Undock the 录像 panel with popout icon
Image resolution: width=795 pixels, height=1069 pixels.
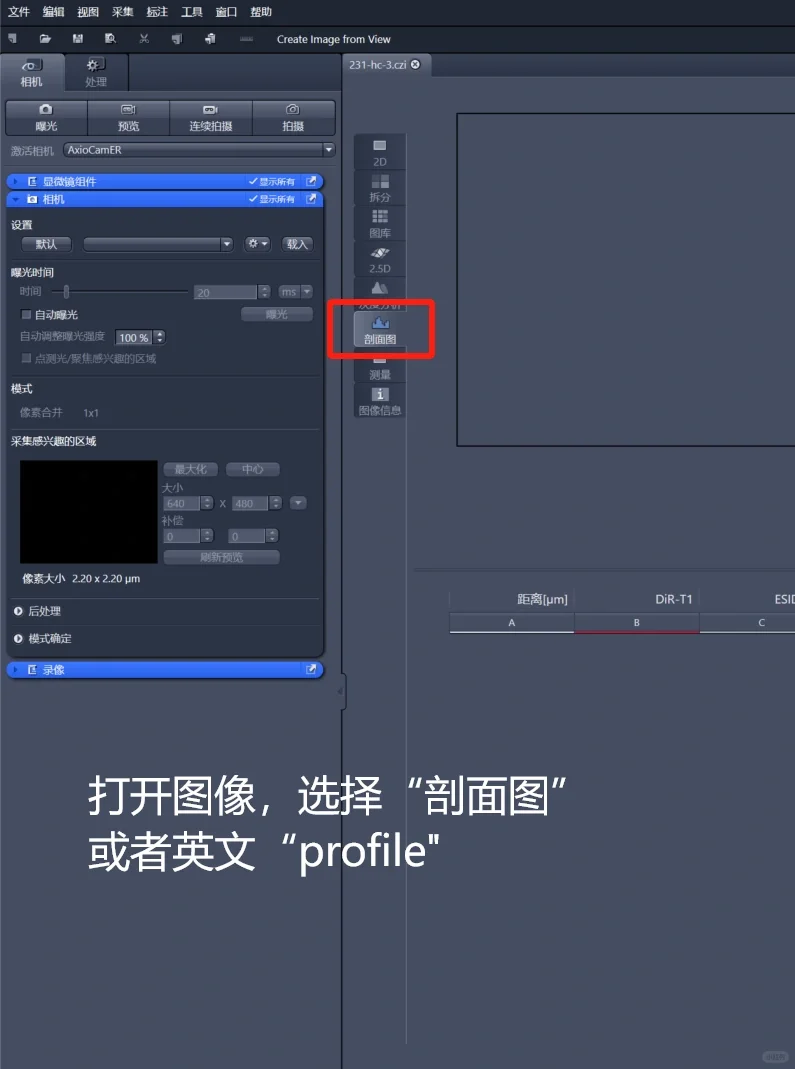tap(311, 669)
